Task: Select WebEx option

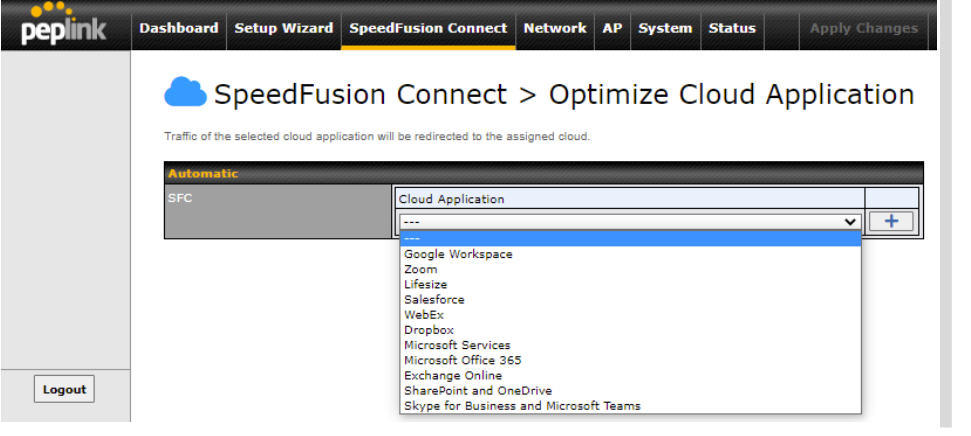Action: click(x=630, y=315)
